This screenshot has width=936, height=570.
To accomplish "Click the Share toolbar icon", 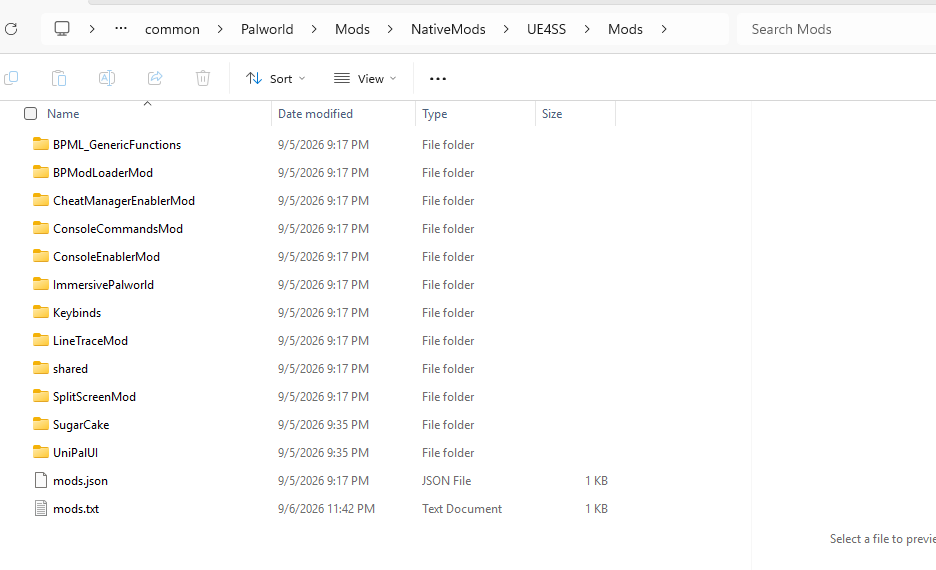I will [155, 78].
